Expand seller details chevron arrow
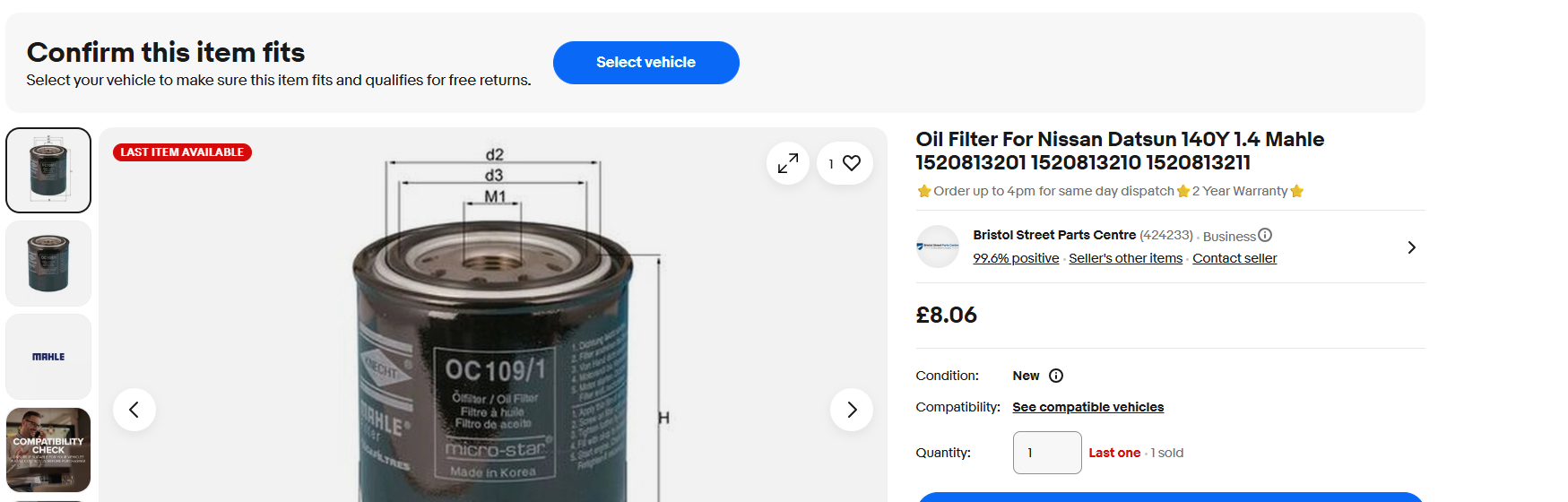1568x502 pixels. tap(1411, 247)
